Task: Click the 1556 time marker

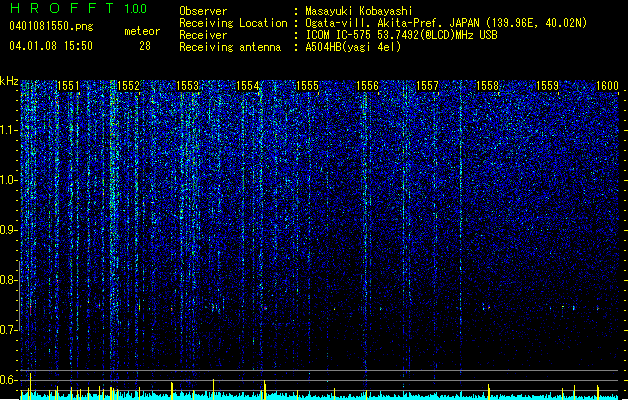Action: (367, 86)
